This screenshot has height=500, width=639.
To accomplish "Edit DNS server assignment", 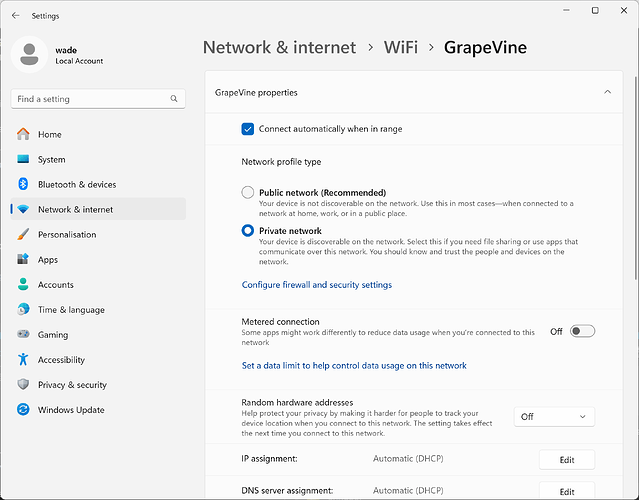I will [x=567, y=491].
